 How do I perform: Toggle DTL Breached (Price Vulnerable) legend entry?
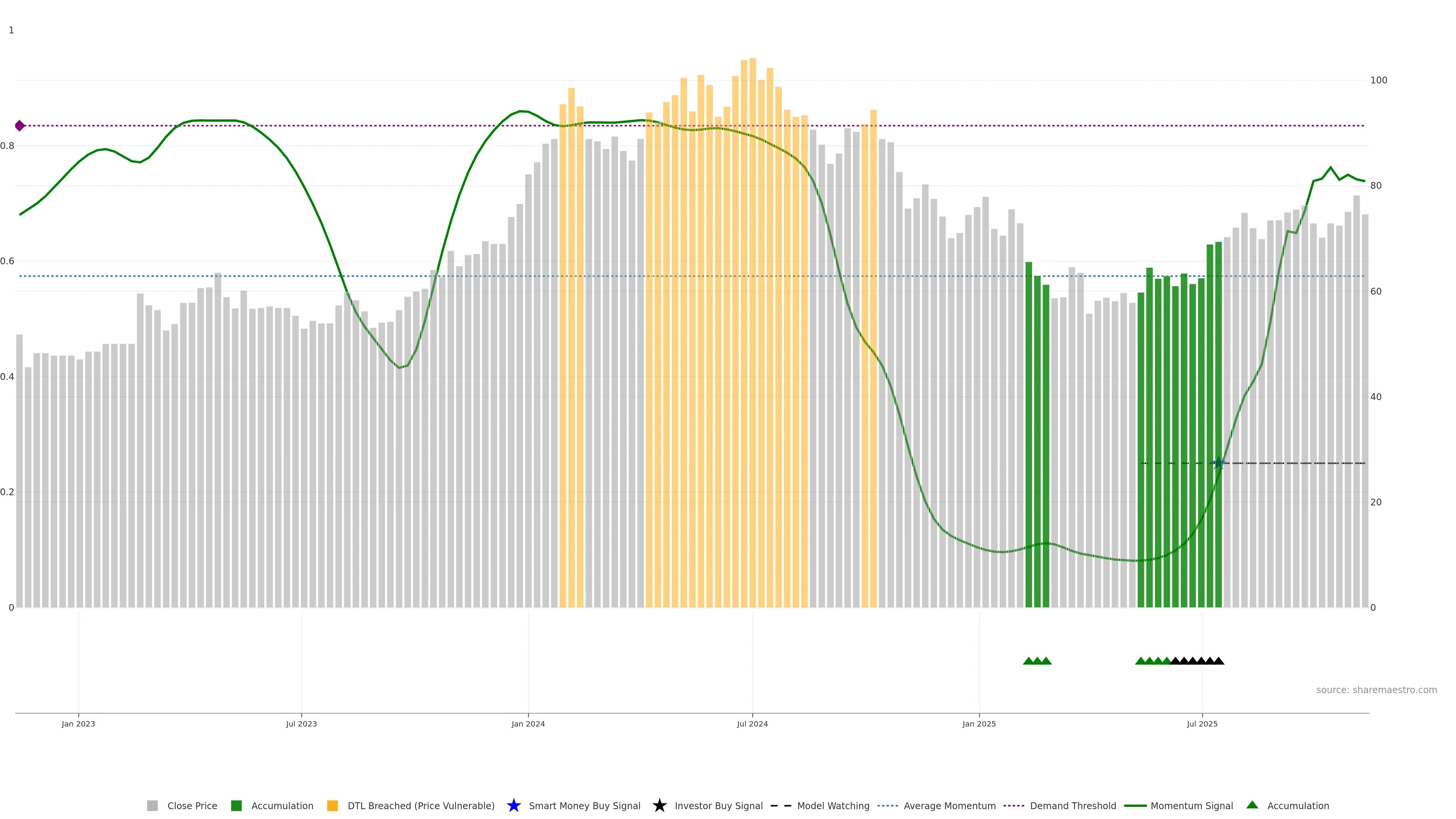(x=420, y=805)
